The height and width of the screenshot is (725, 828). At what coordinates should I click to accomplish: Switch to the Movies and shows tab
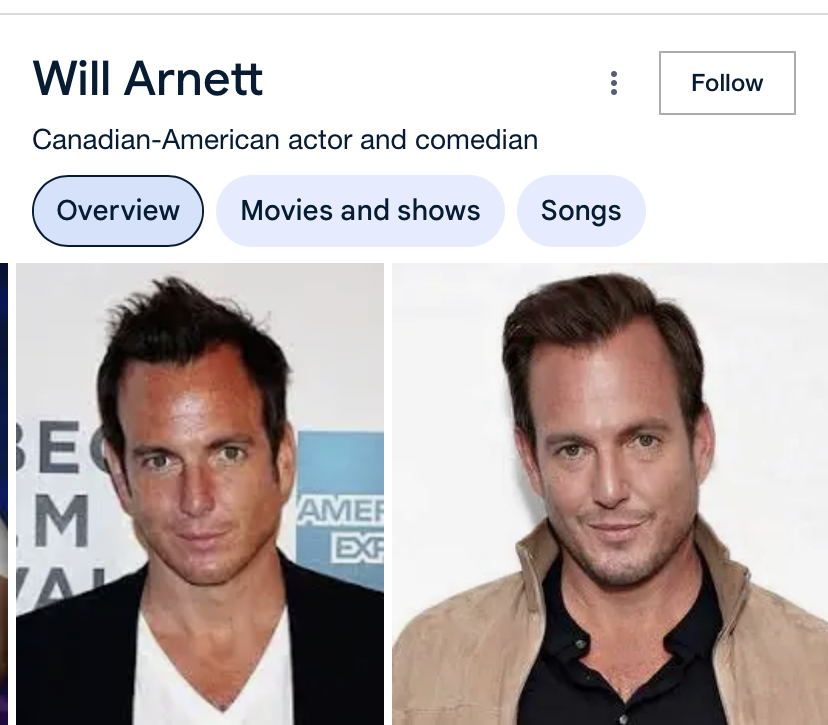pos(360,211)
